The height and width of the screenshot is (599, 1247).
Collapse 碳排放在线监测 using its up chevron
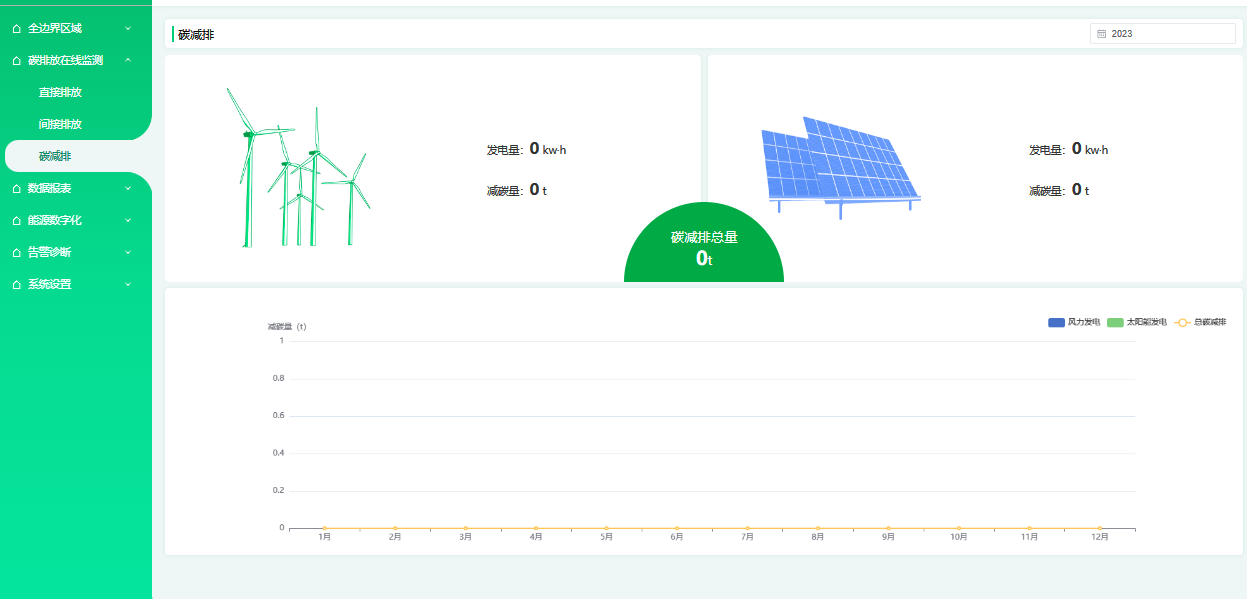128,61
